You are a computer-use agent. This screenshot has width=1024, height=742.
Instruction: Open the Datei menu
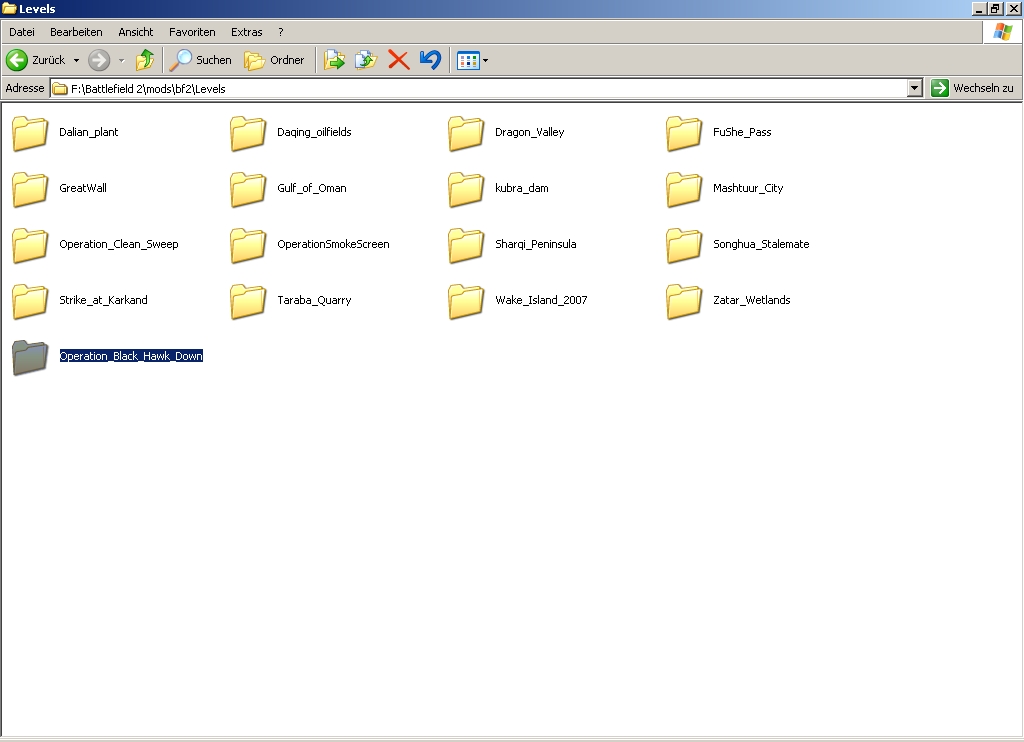22,32
